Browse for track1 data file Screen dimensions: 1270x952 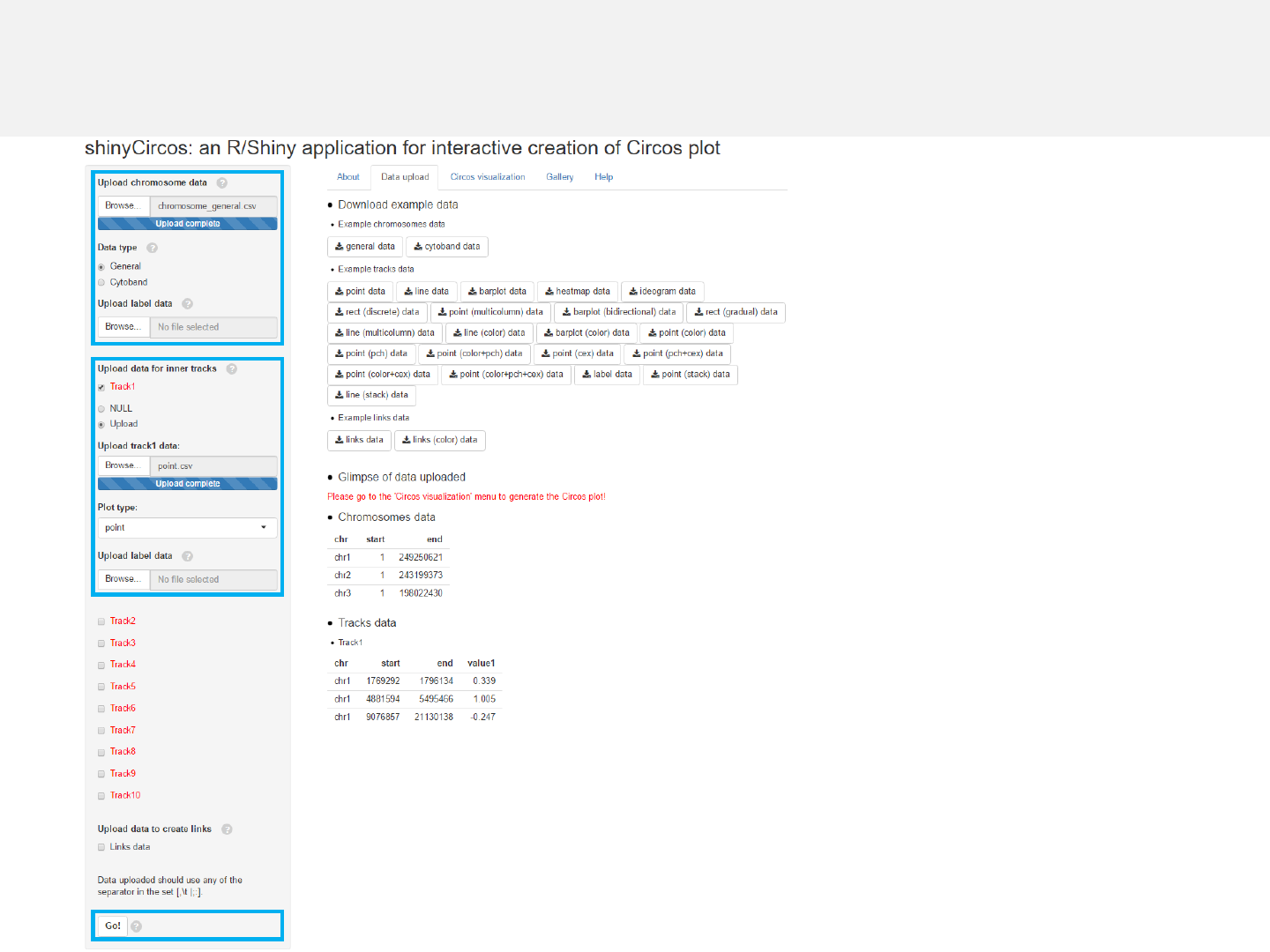tap(123, 466)
